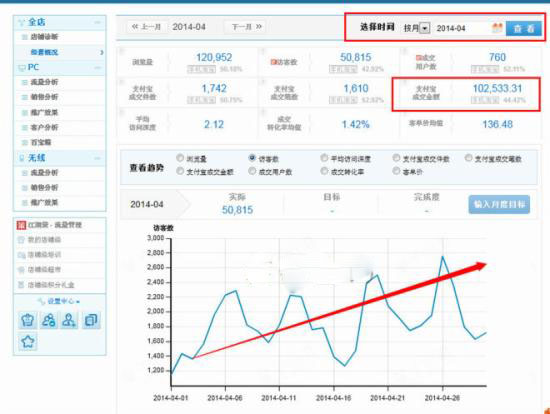Screen dimensions: 550x414
Task: Click the star favorites icon
Action: pyautogui.click(x=28, y=341)
